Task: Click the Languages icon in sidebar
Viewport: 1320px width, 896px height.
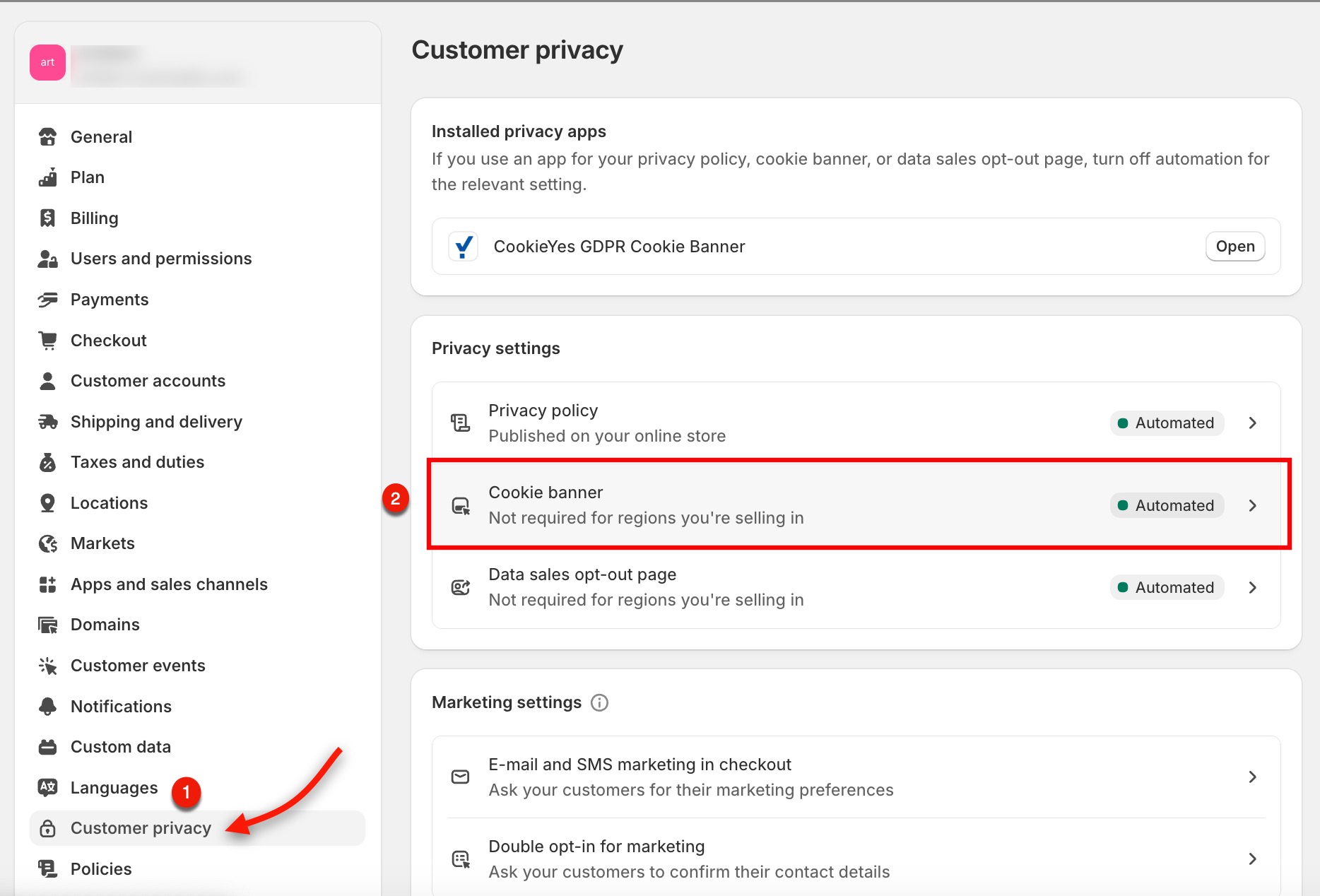Action: [x=47, y=787]
